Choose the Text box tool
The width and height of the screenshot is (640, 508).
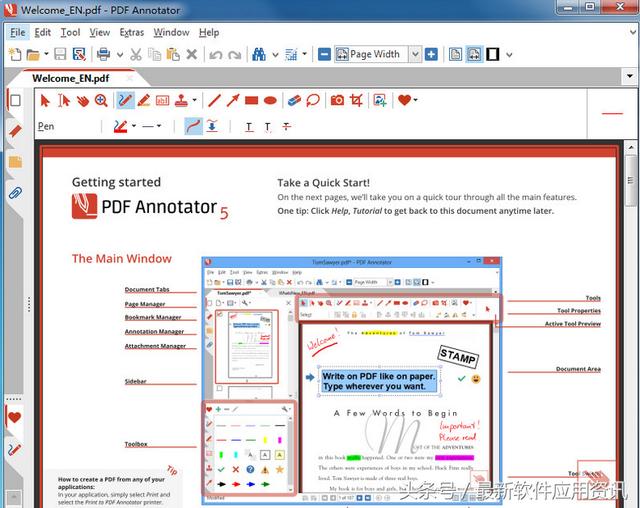(x=162, y=100)
